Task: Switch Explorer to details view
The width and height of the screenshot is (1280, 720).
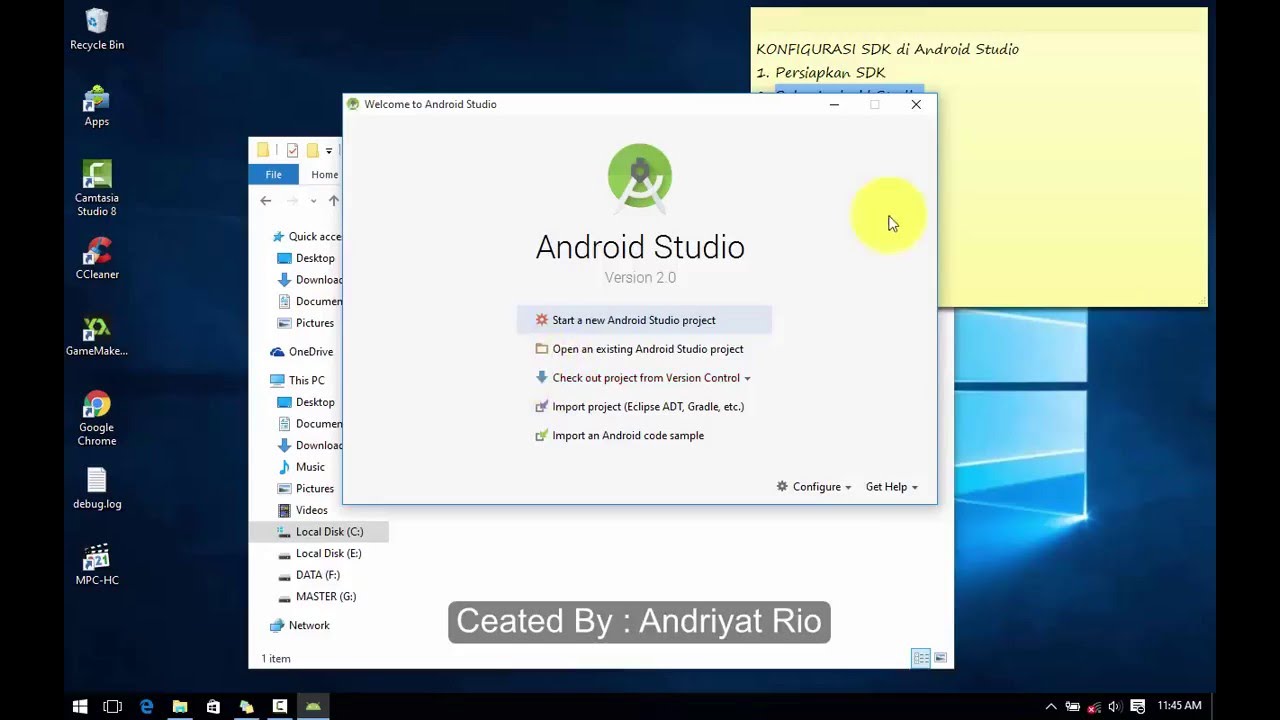Action: coord(921,658)
